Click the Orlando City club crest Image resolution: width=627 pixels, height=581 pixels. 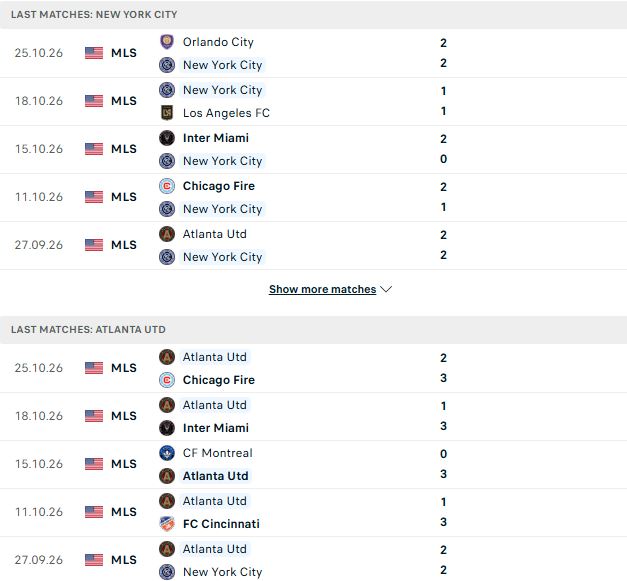pos(167,42)
